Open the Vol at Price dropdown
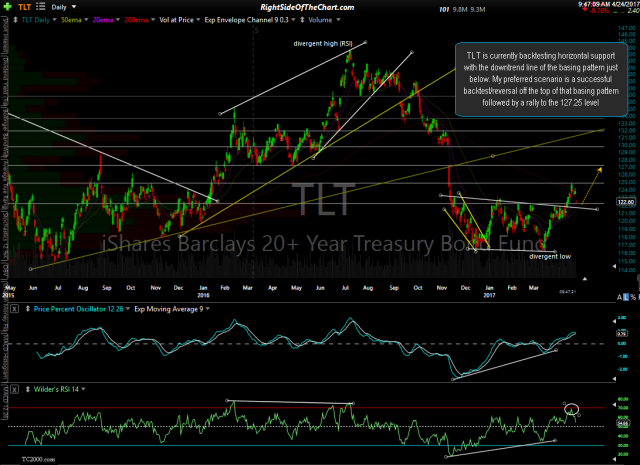Viewport: 640px width, 465px height. 198,20
